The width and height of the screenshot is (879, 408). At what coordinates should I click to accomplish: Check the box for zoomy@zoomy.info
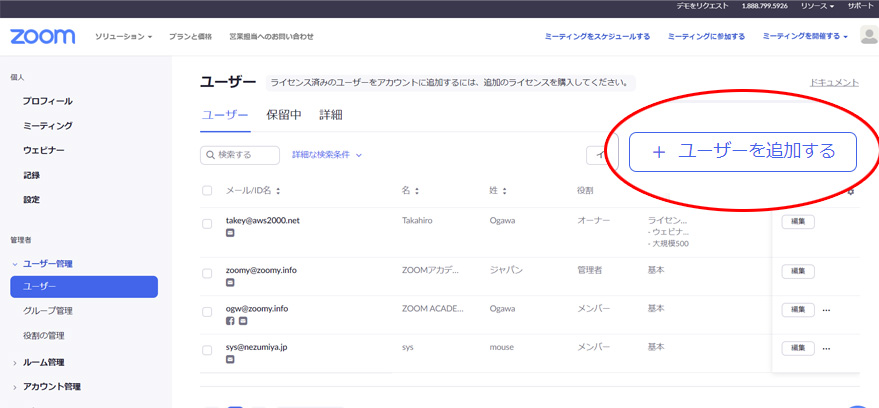(207, 273)
